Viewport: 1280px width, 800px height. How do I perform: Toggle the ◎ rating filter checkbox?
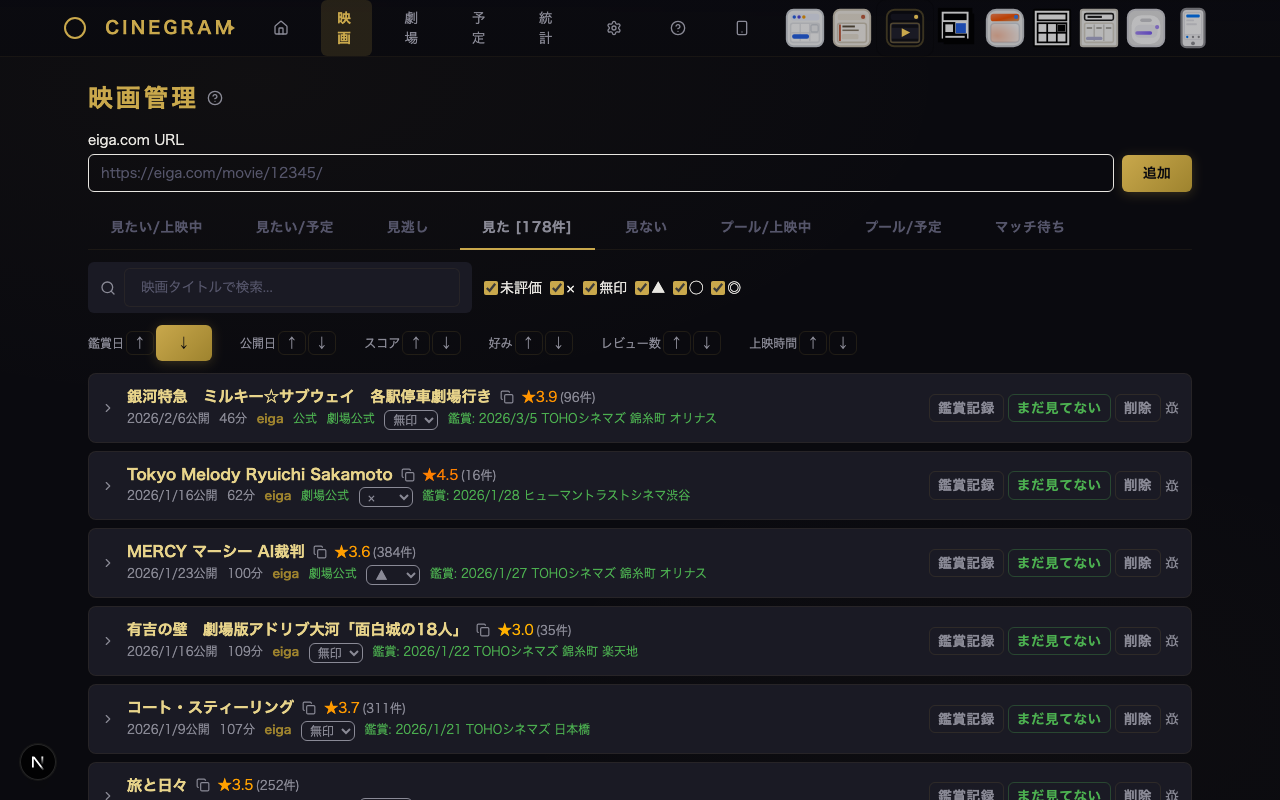click(x=718, y=288)
